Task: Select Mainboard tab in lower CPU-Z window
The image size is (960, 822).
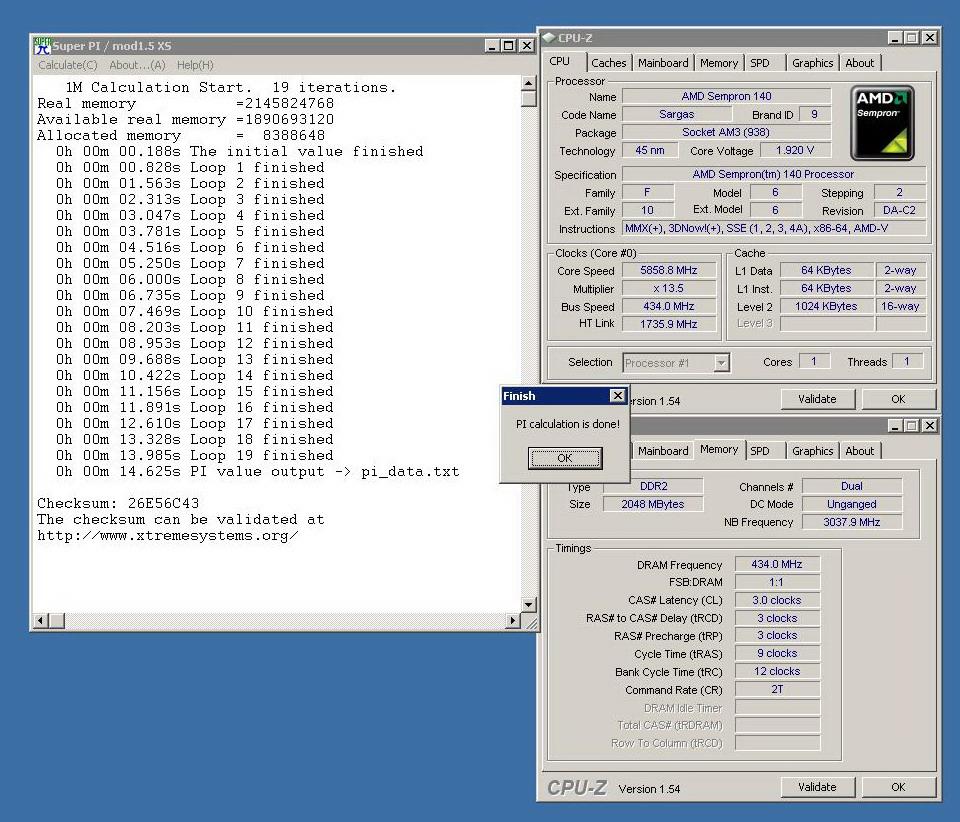Action: coord(663,451)
